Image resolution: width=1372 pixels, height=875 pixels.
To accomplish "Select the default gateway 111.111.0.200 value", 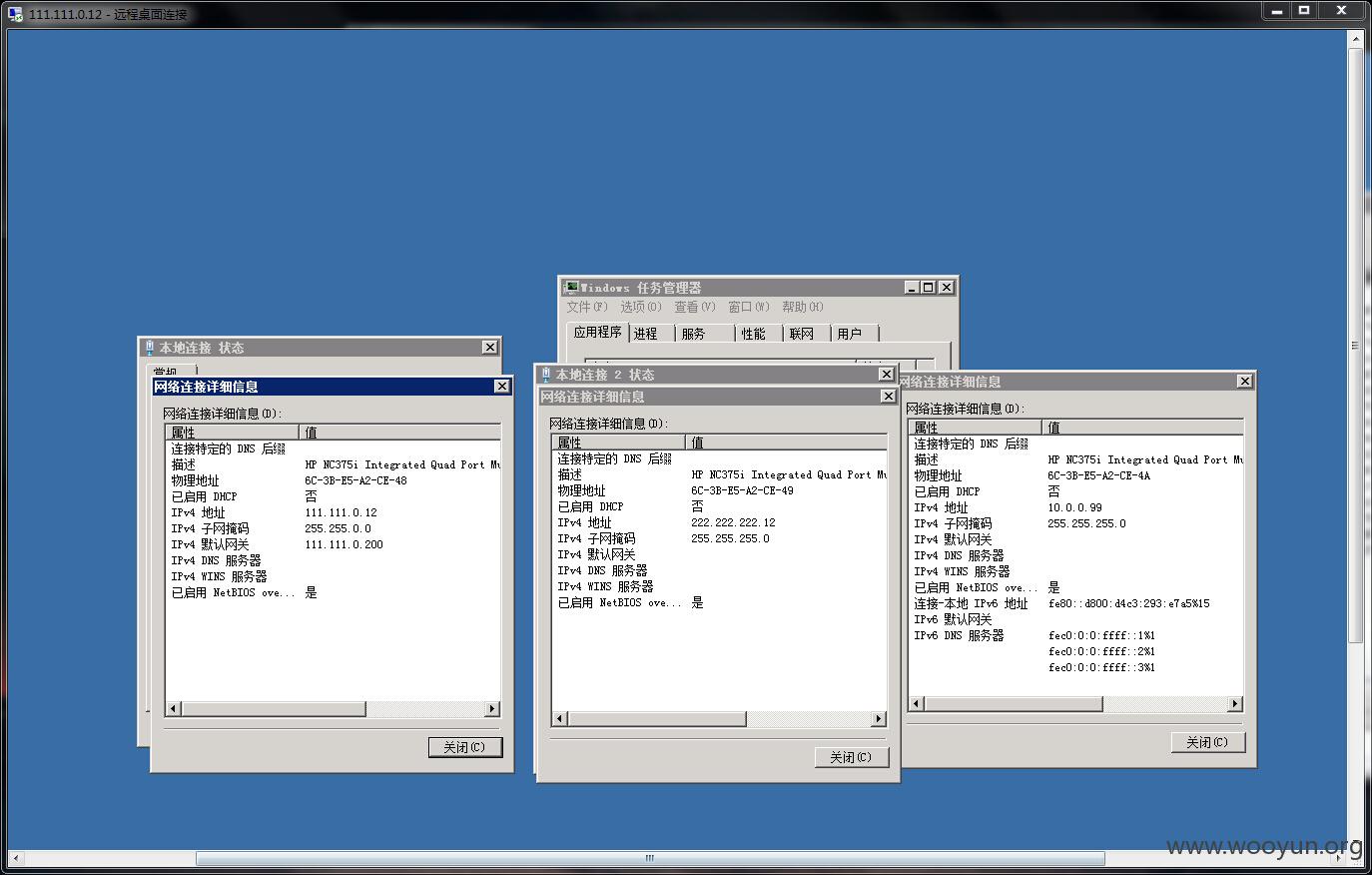I will [x=343, y=544].
